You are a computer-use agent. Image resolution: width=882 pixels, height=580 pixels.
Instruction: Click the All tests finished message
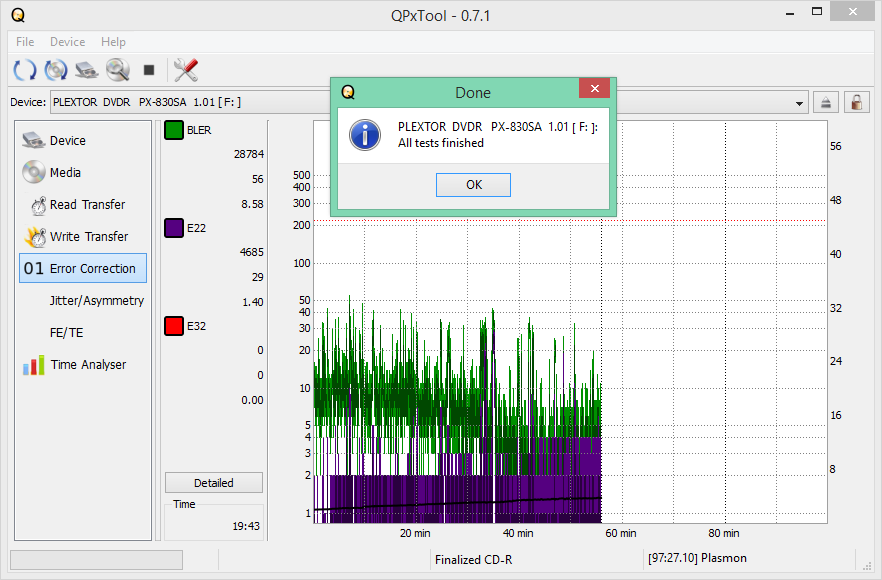pyautogui.click(x=440, y=143)
